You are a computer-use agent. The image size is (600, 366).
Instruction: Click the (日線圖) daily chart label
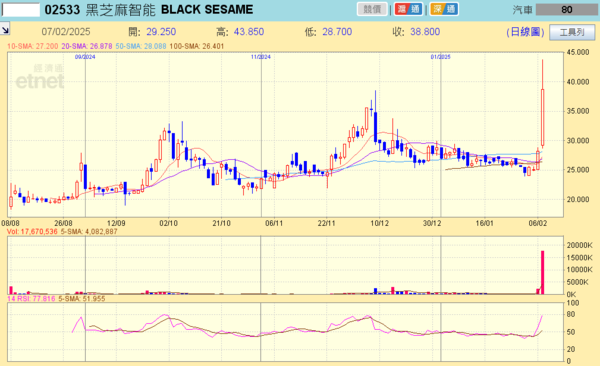tap(525, 32)
